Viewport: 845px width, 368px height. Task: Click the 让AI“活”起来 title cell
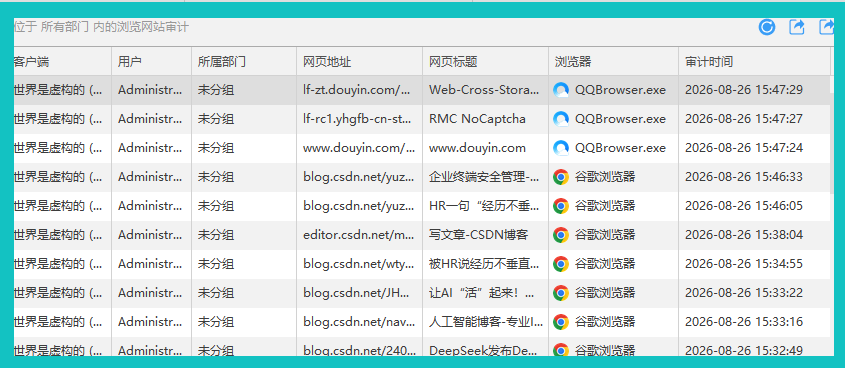[x=486, y=294]
